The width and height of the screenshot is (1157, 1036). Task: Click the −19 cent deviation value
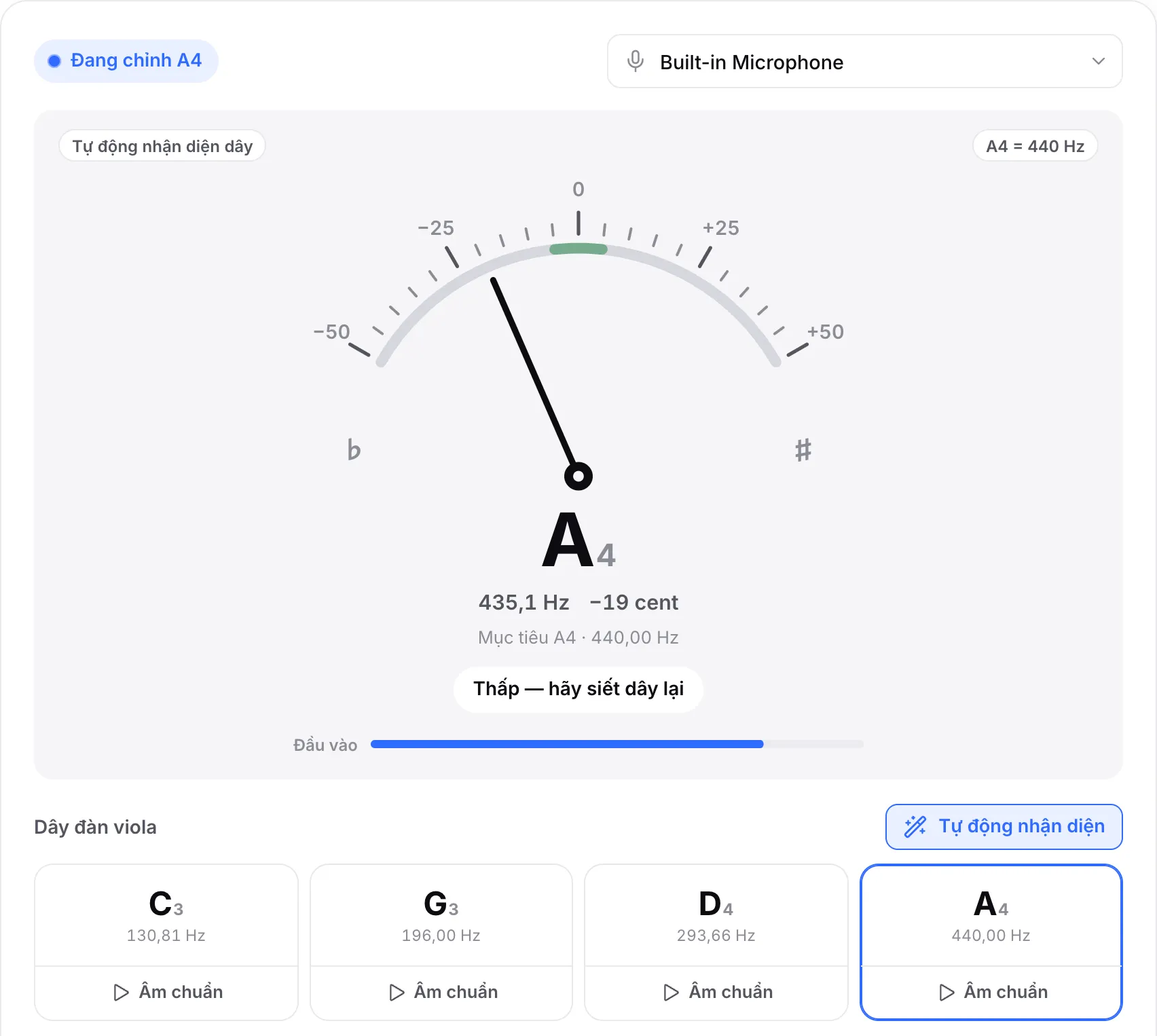(634, 602)
